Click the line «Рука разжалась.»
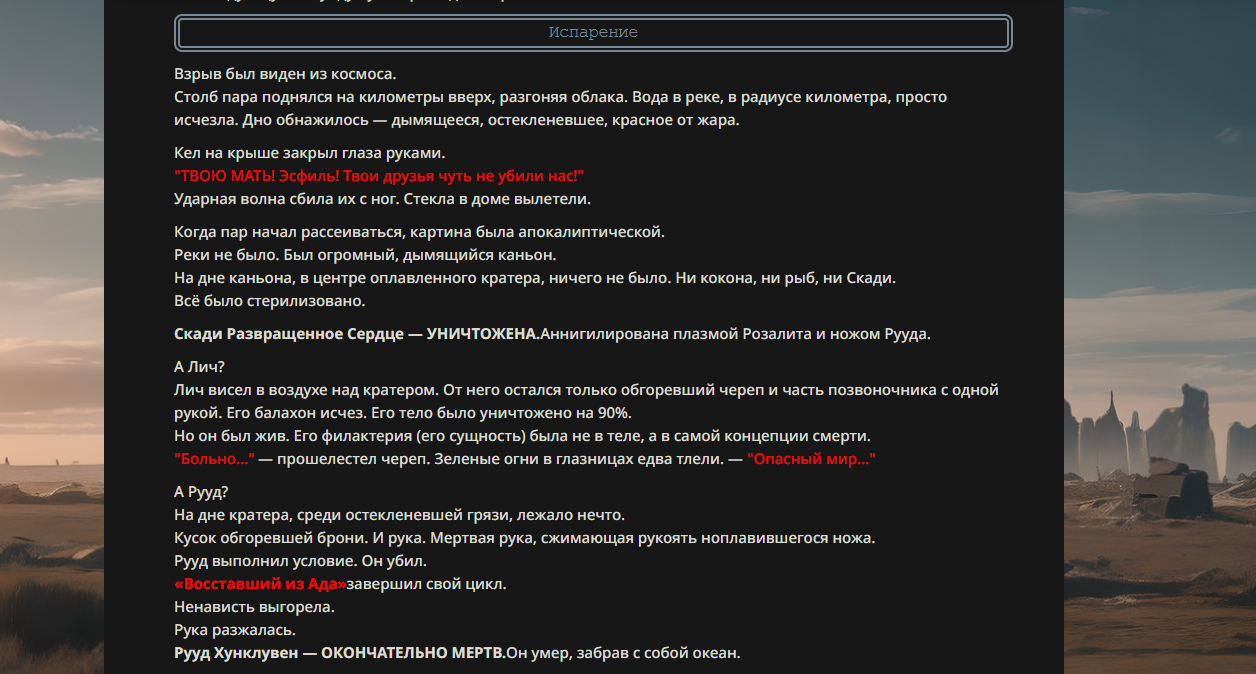 coord(235,631)
